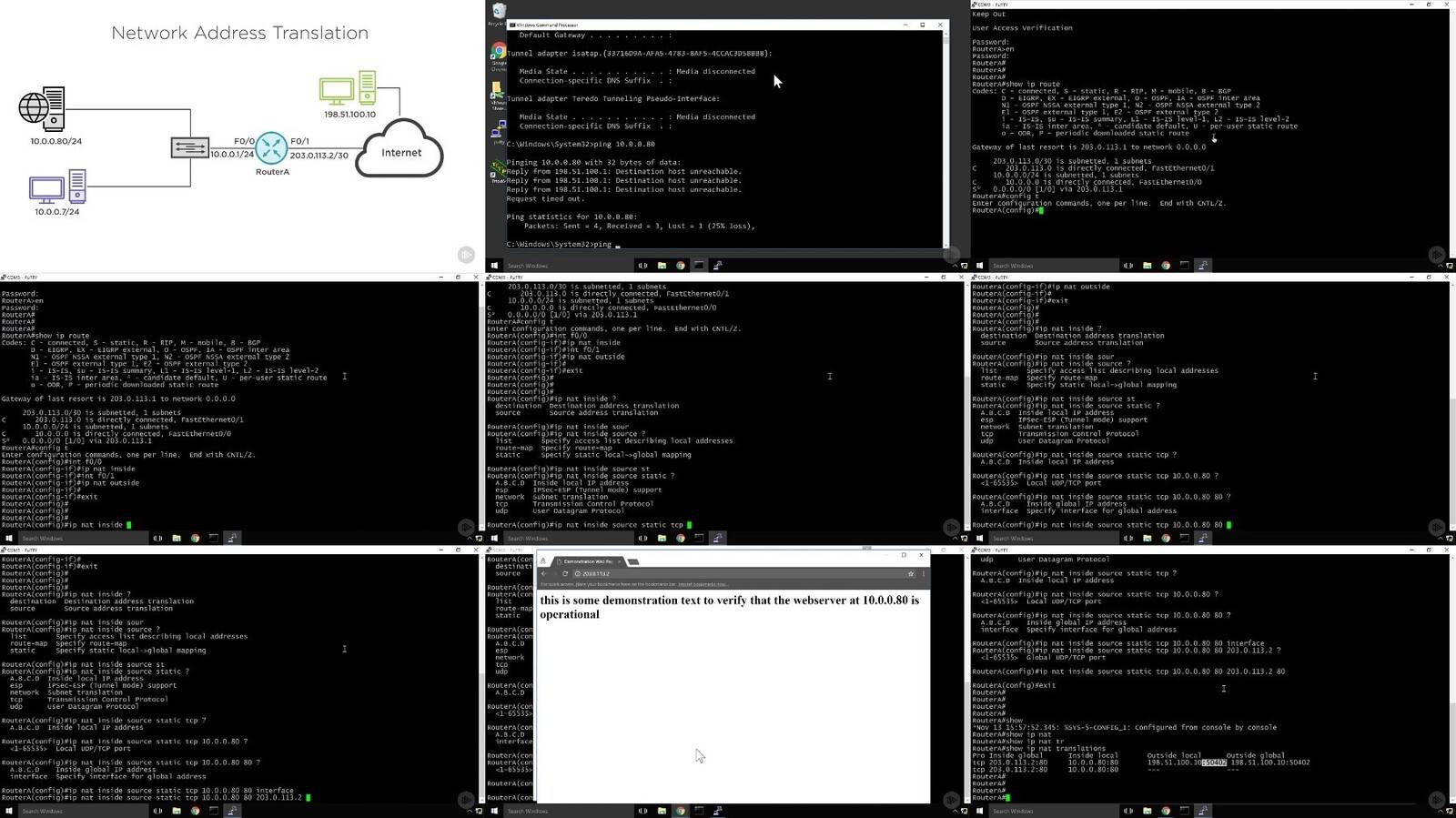Click the Internet cloud in the diagram
Screen dimensions: 1456x818
[399, 148]
